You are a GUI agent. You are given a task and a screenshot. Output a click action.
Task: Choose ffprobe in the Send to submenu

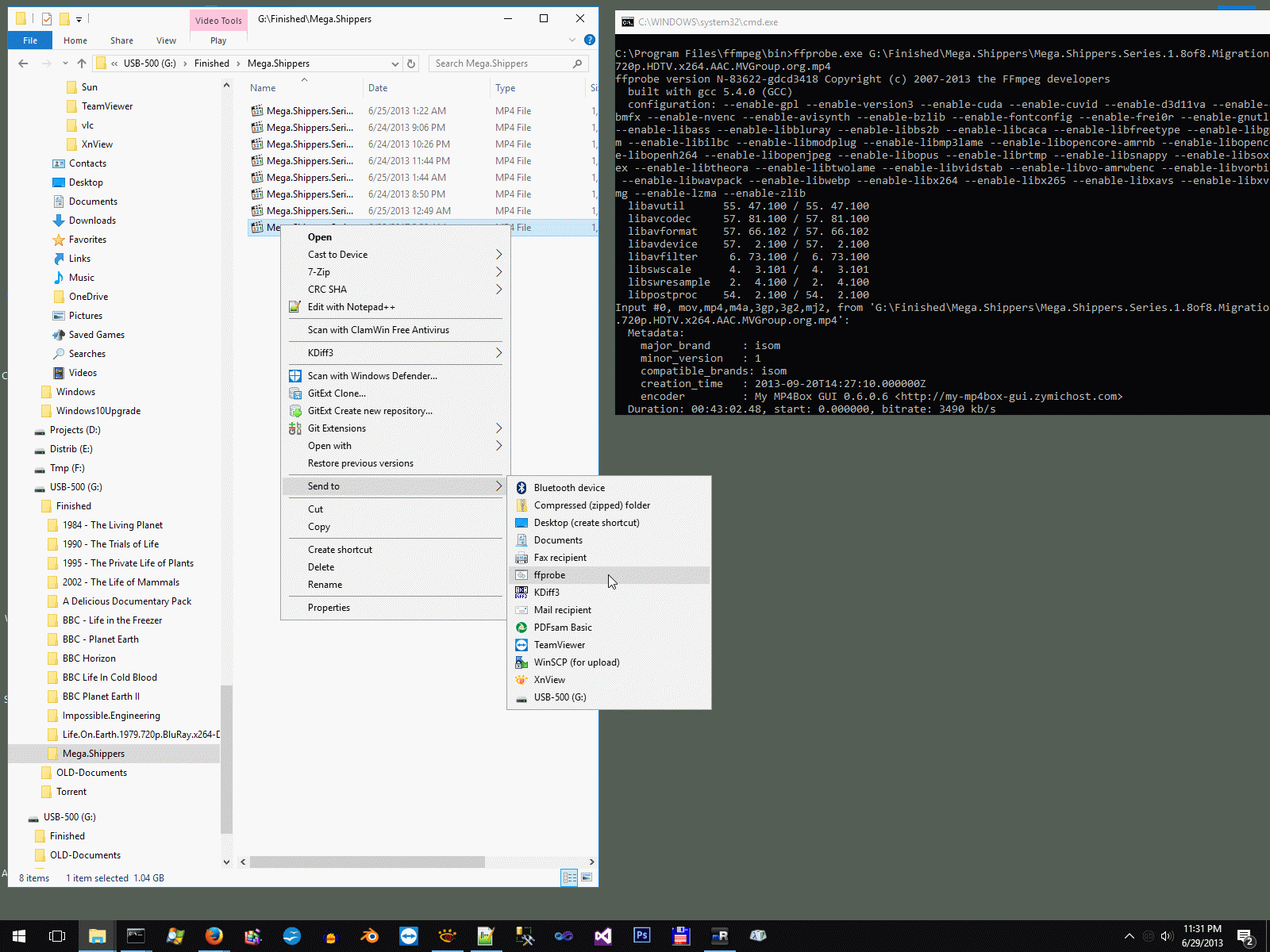click(x=609, y=575)
